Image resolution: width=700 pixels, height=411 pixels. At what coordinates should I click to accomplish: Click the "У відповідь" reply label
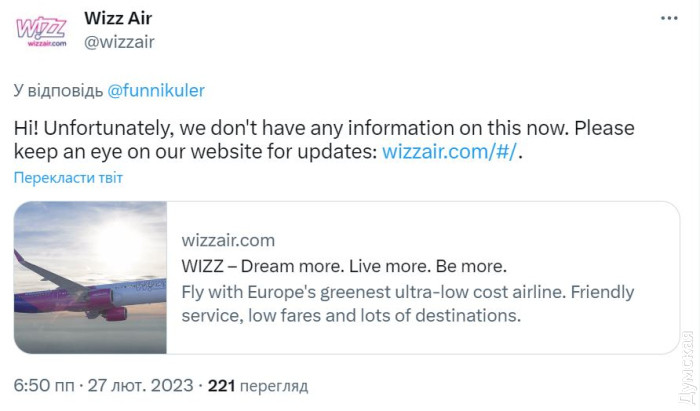click(x=58, y=90)
